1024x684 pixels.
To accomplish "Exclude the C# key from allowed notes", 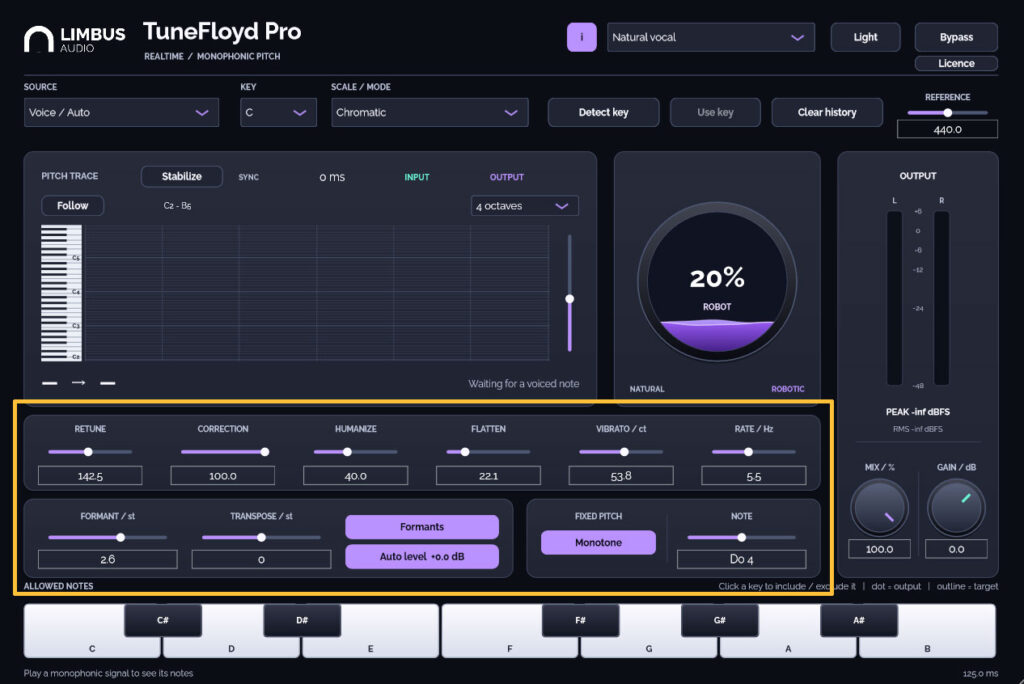I will pos(163,620).
